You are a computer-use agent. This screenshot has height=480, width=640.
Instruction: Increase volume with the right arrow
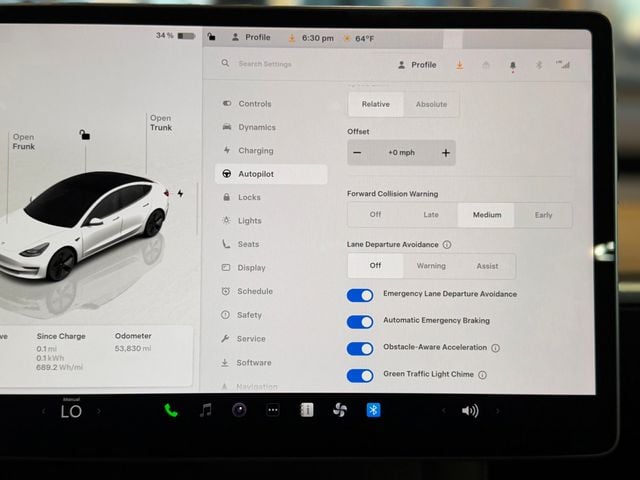pos(497,411)
